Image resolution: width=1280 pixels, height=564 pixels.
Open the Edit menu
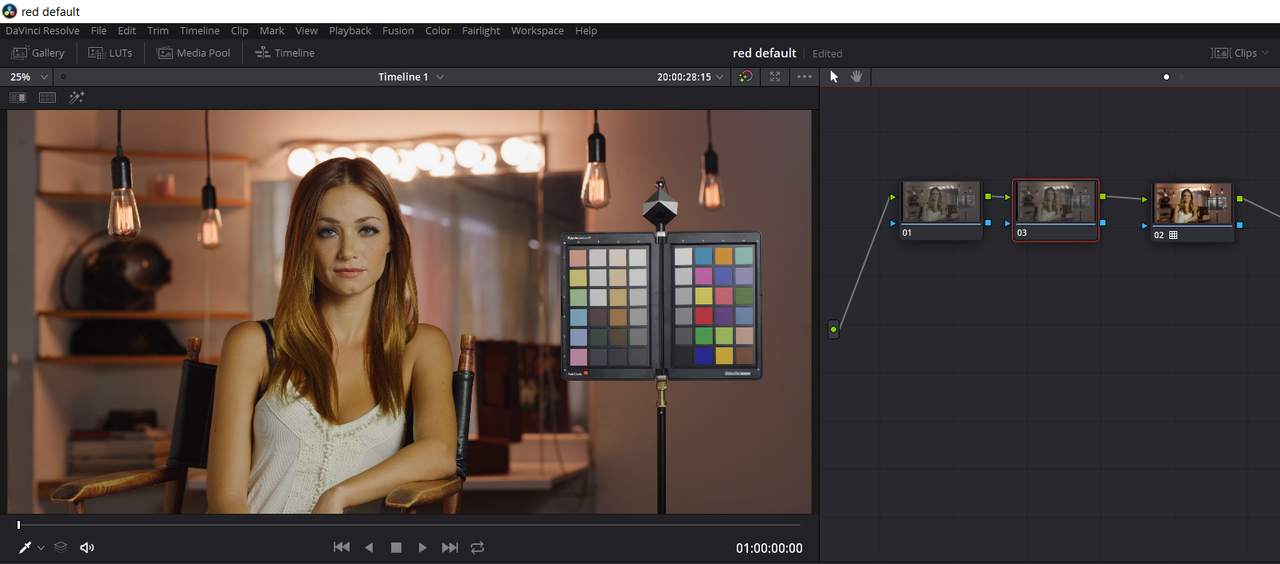pos(127,31)
